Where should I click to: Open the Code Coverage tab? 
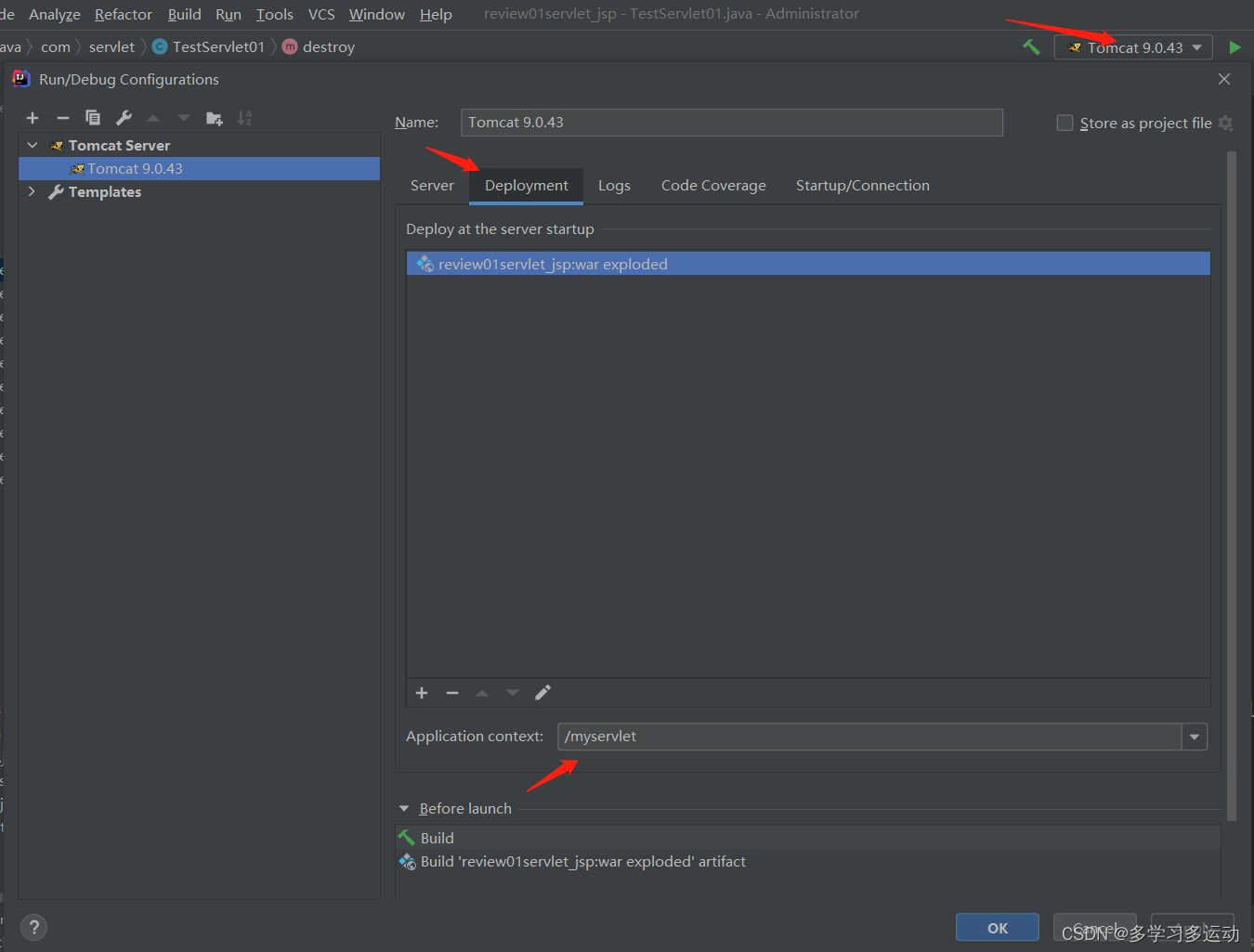(x=713, y=186)
